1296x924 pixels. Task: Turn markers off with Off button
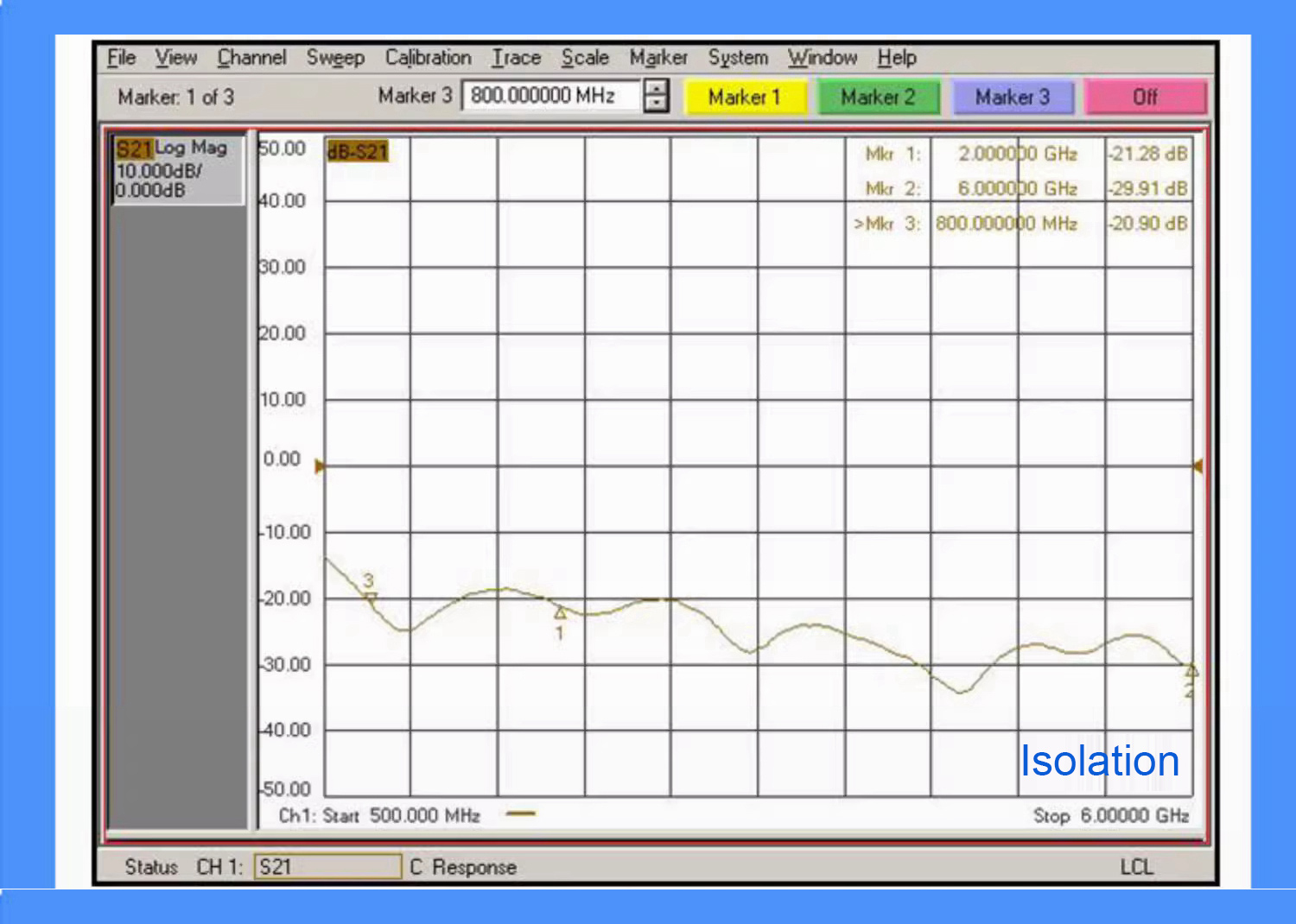(1145, 97)
